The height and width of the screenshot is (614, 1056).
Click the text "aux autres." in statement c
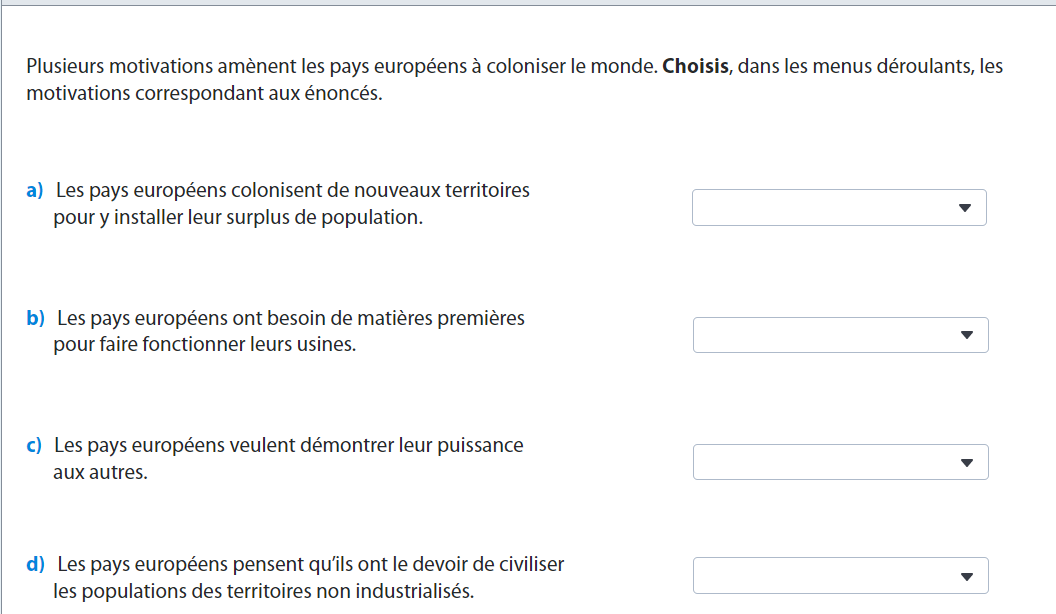coord(100,472)
